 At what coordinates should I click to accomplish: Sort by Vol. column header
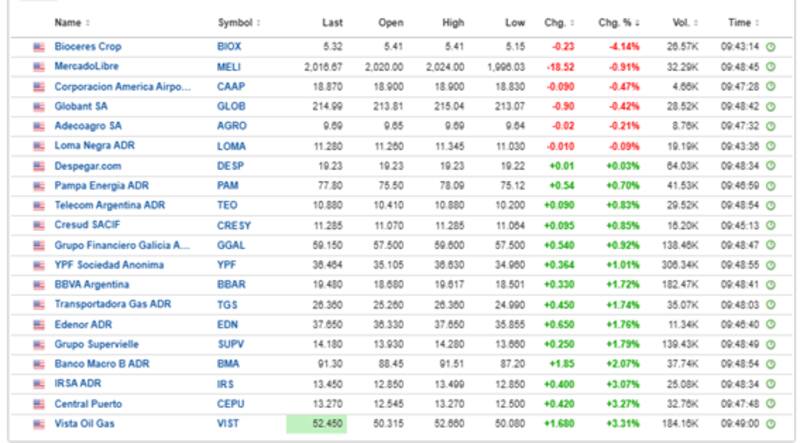(x=682, y=22)
